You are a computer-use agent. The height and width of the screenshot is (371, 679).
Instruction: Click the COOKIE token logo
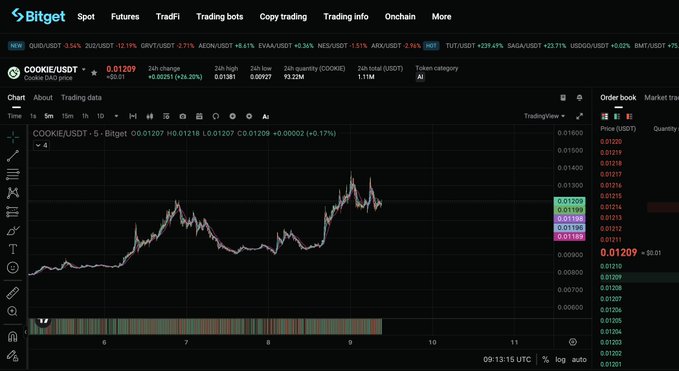[14, 73]
